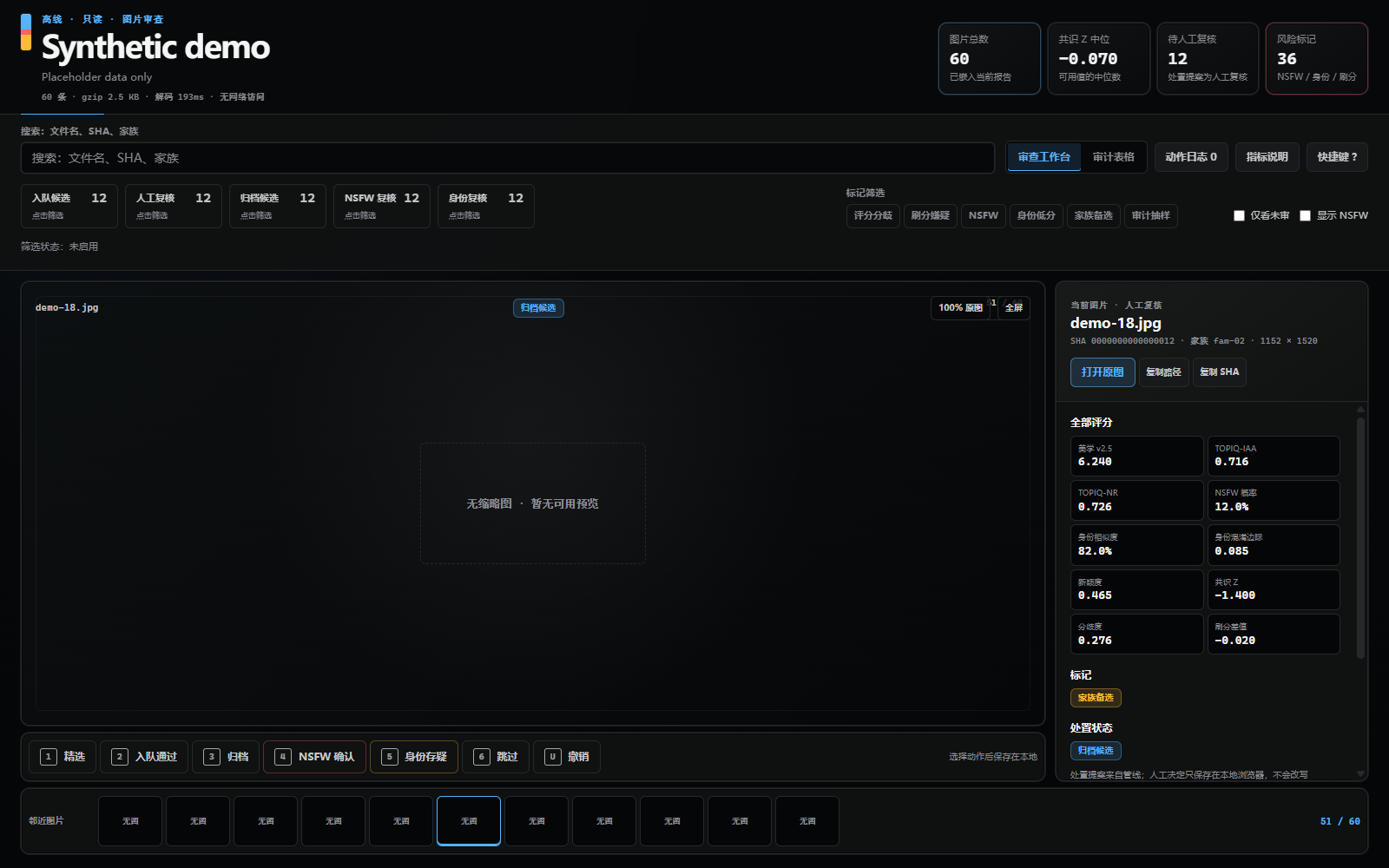
Task: Click the 归档候选 badge atop the viewer
Action: point(538,308)
